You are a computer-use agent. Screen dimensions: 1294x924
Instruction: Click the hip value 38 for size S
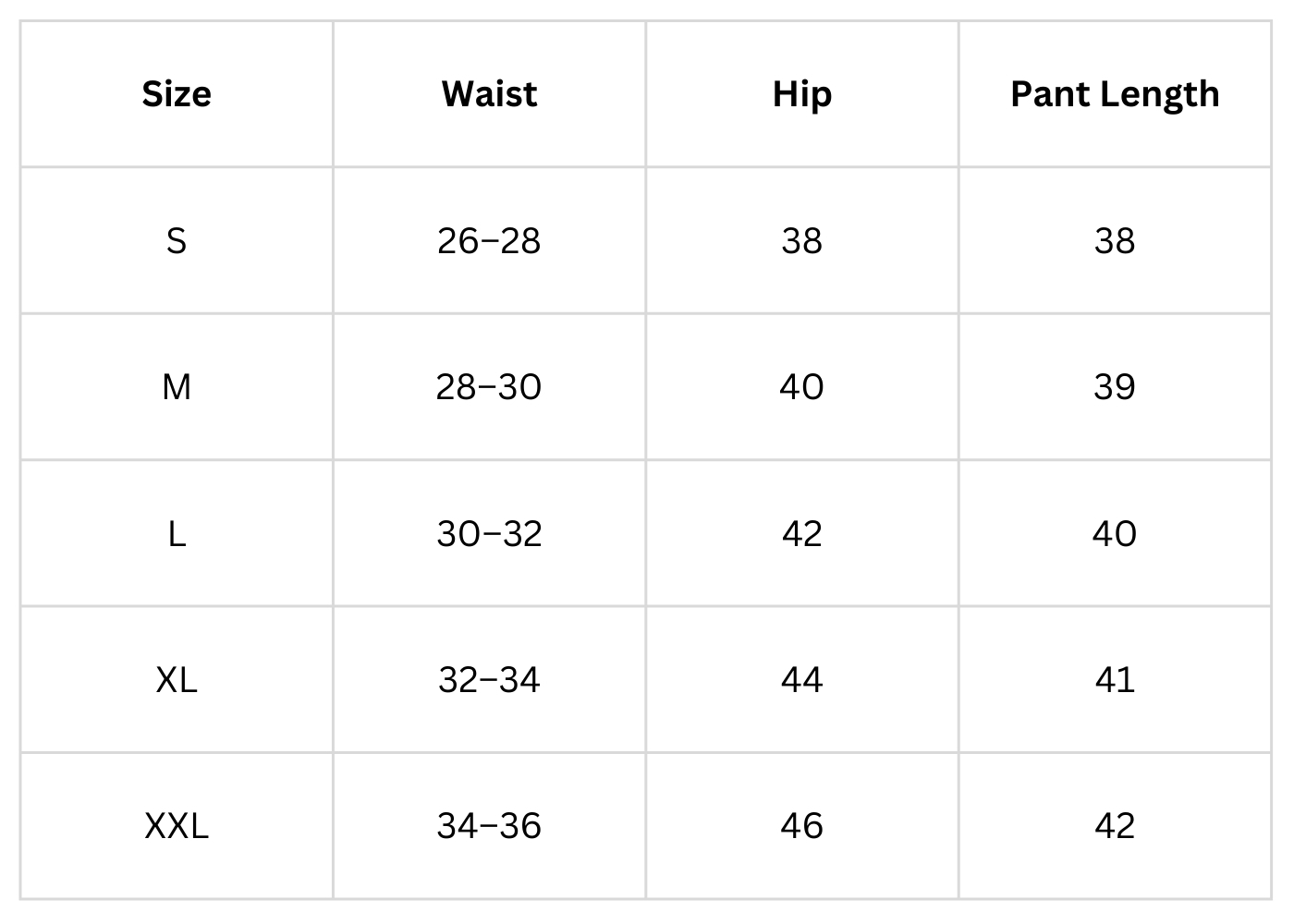coord(802,241)
